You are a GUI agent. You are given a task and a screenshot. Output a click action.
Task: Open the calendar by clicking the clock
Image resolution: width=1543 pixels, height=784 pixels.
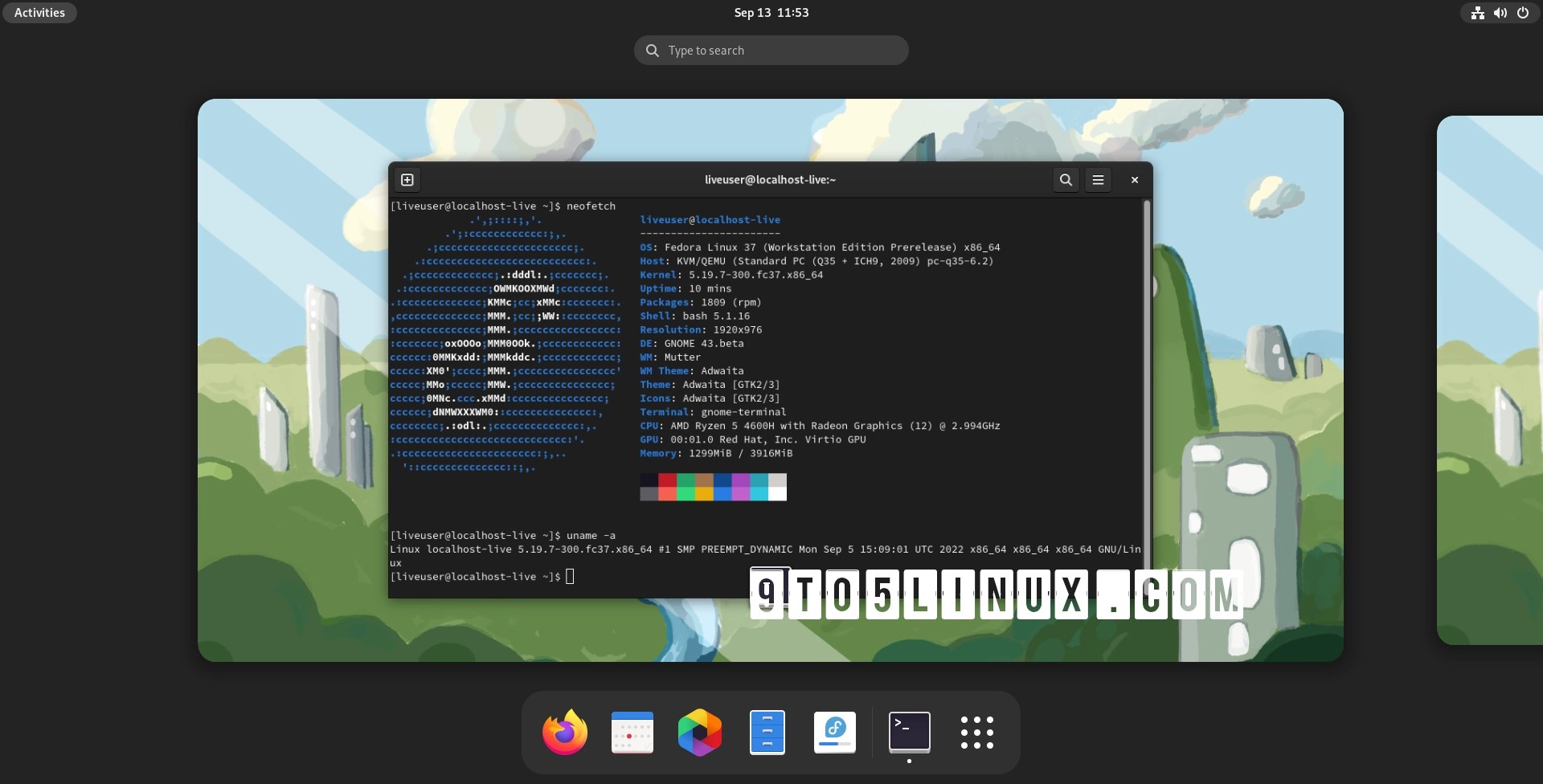coord(771,12)
